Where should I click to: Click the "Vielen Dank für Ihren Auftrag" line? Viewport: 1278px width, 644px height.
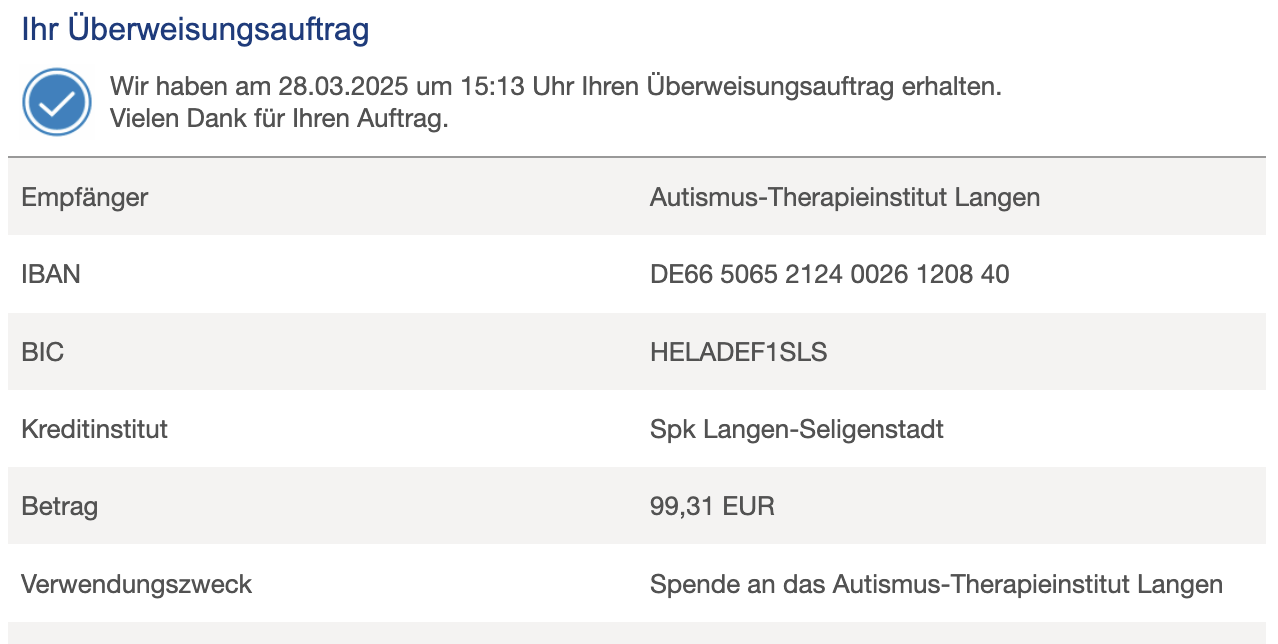coord(279,118)
